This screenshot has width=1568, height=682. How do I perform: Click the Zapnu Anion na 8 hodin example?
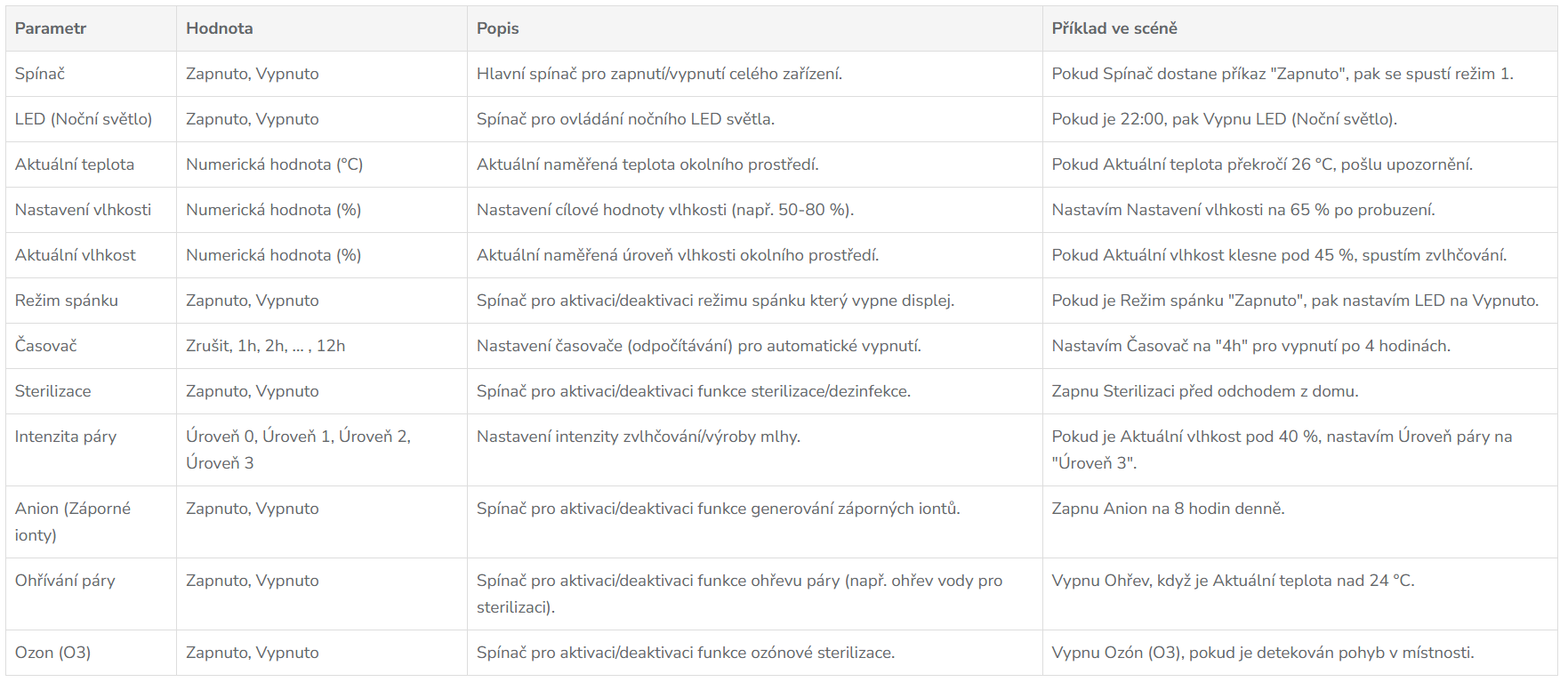pyautogui.click(x=1168, y=509)
